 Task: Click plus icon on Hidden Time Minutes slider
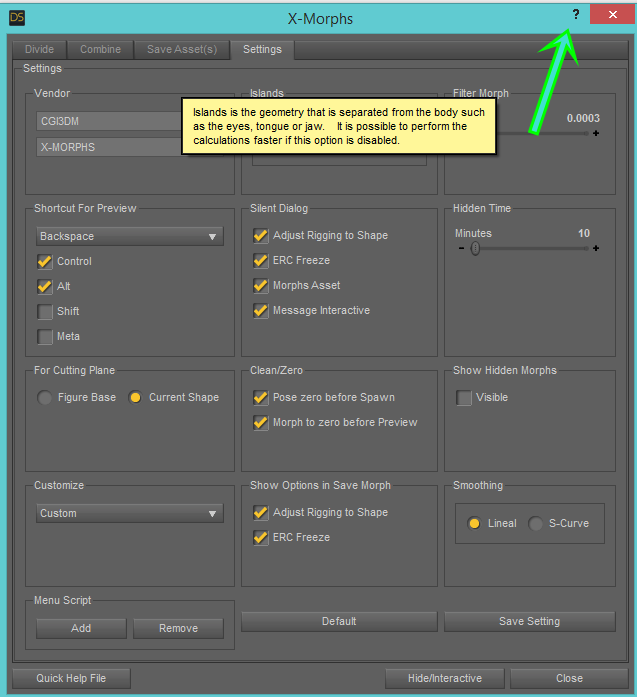point(596,248)
